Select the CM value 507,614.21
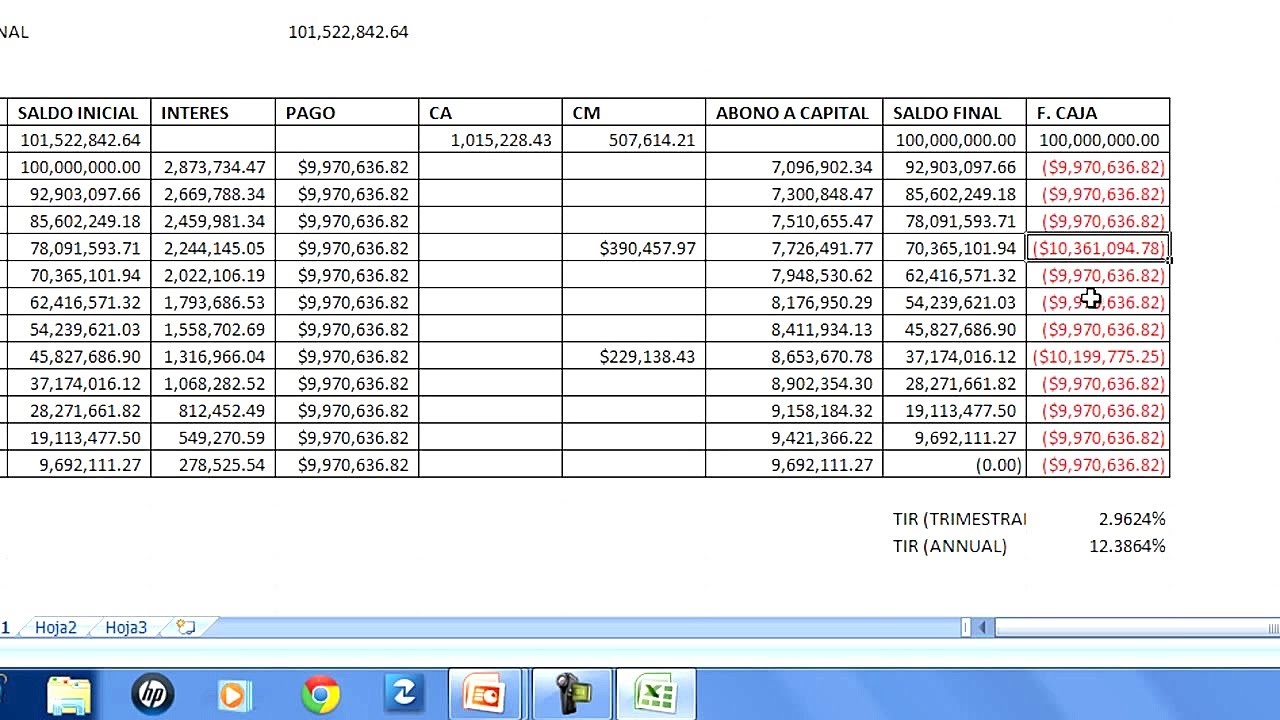The height and width of the screenshot is (720, 1280). pyautogui.click(x=633, y=140)
